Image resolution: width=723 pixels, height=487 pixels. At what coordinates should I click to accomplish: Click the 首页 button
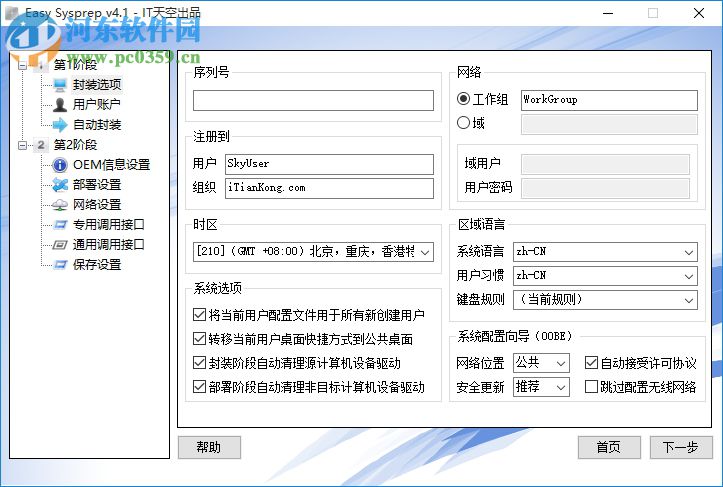point(609,447)
